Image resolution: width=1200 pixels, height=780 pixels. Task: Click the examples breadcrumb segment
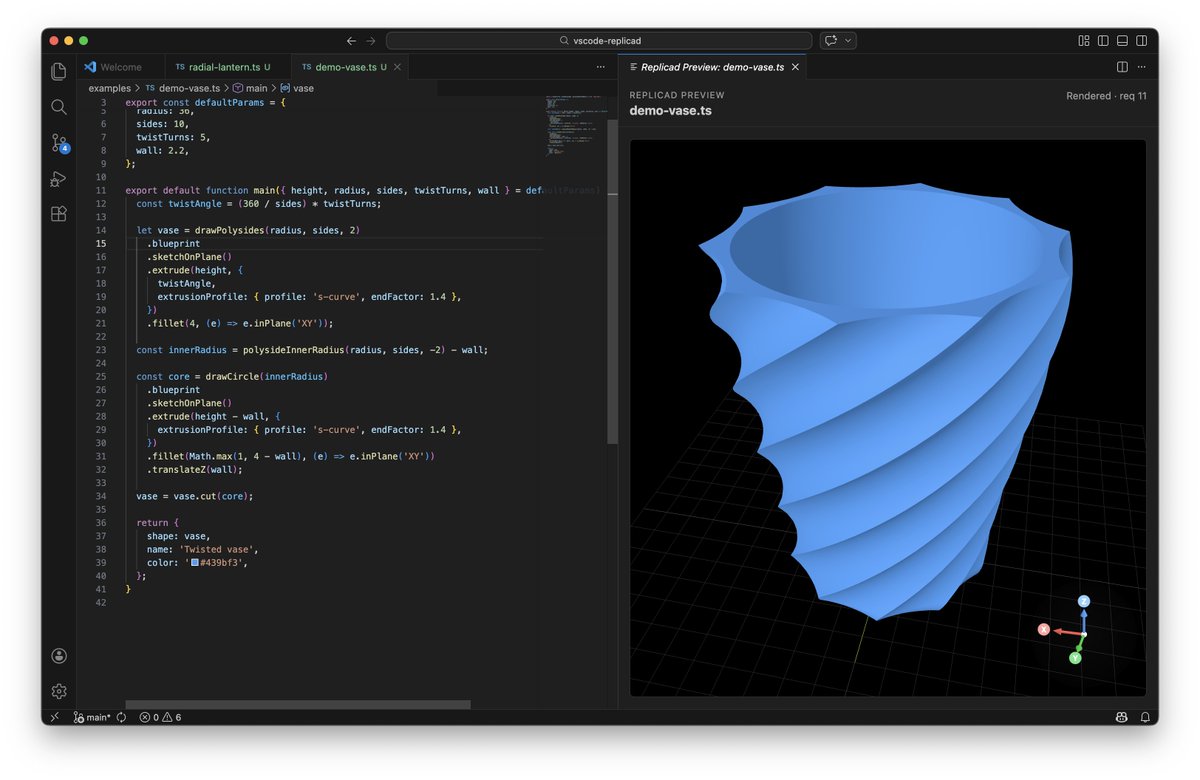[110, 88]
